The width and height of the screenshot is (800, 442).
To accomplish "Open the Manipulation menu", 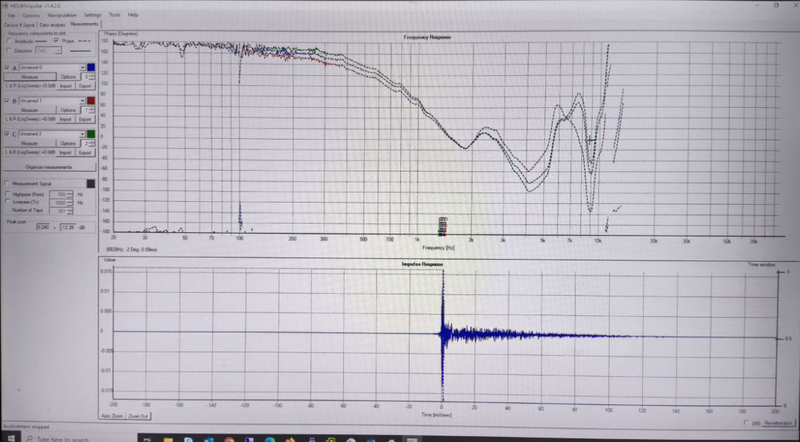I will pyautogui.click(x=62, y=15).
